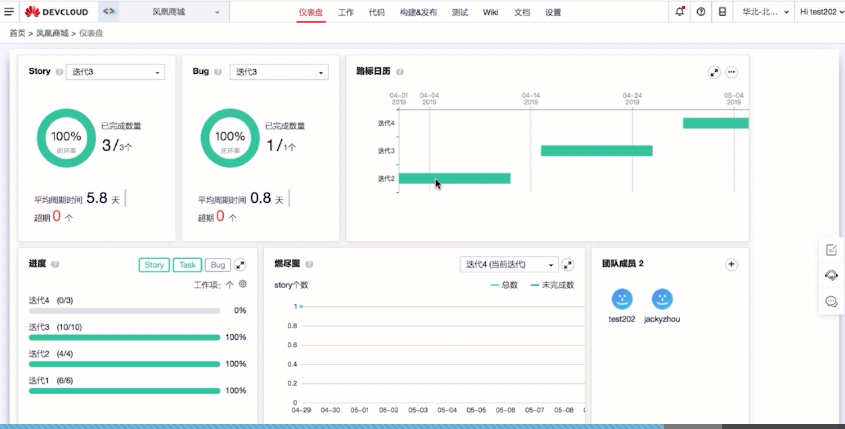Click the Story overdue count 0

tap(57, 216)
